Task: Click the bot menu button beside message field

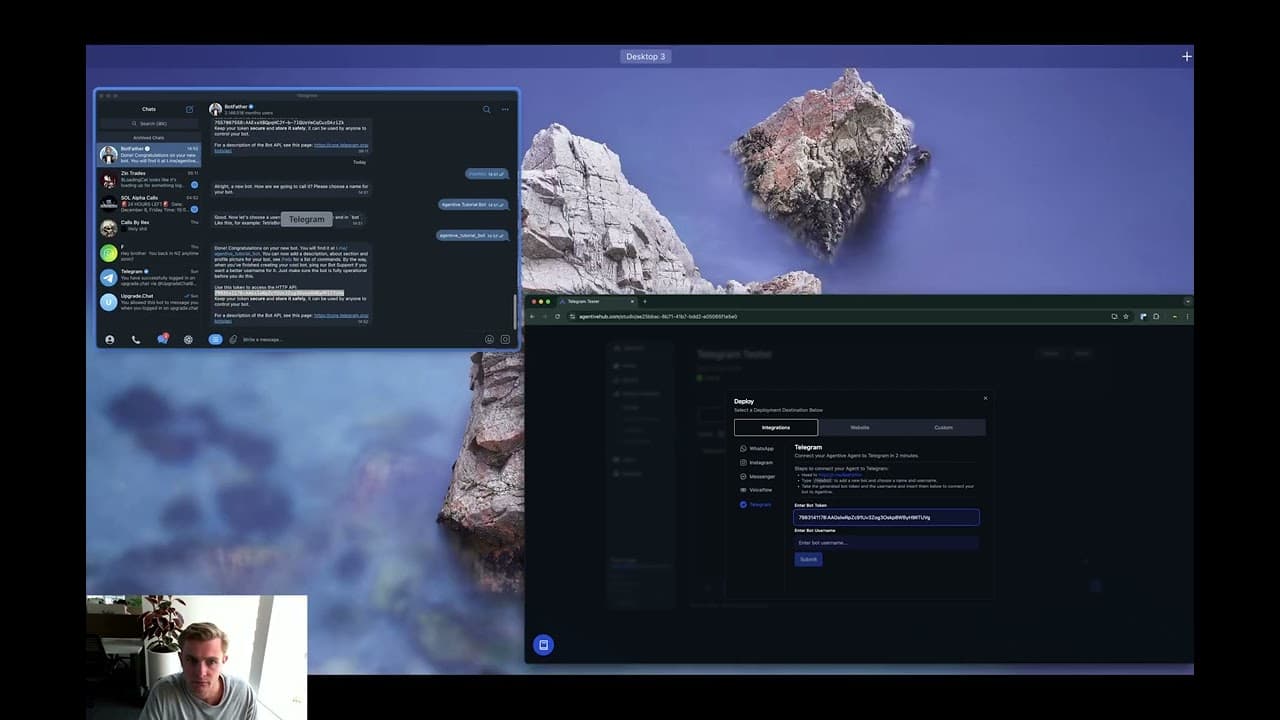Action: tap(215, 340)
